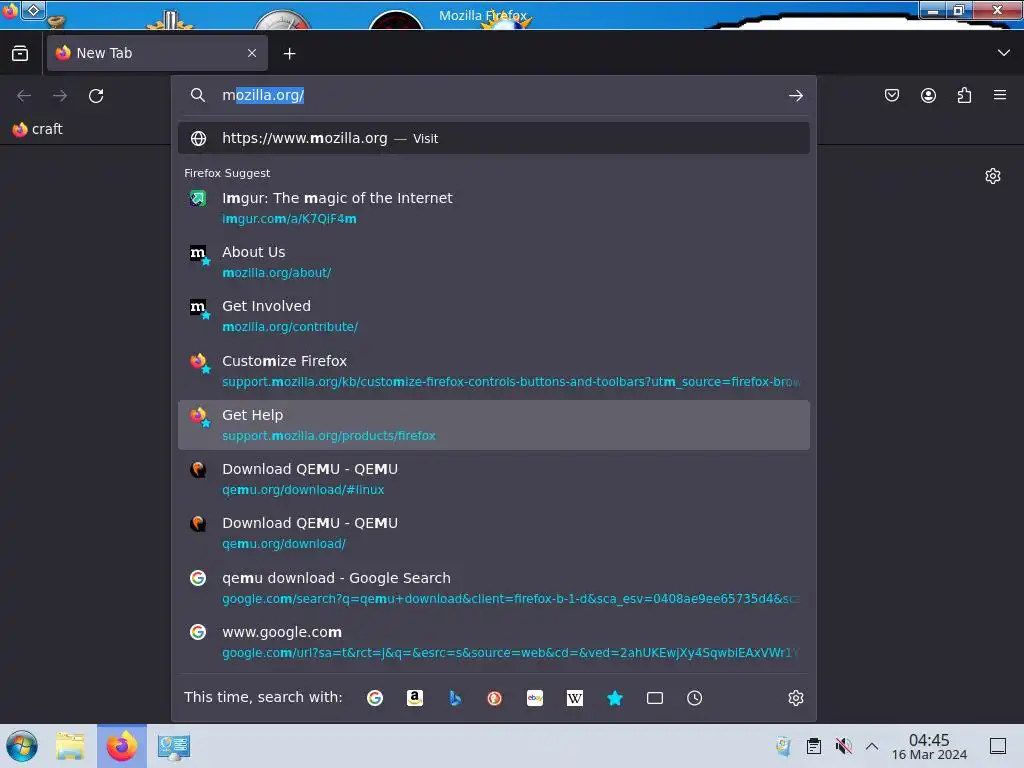Search this time with Wikipedia
The image size is (1024, 768).
575,698
